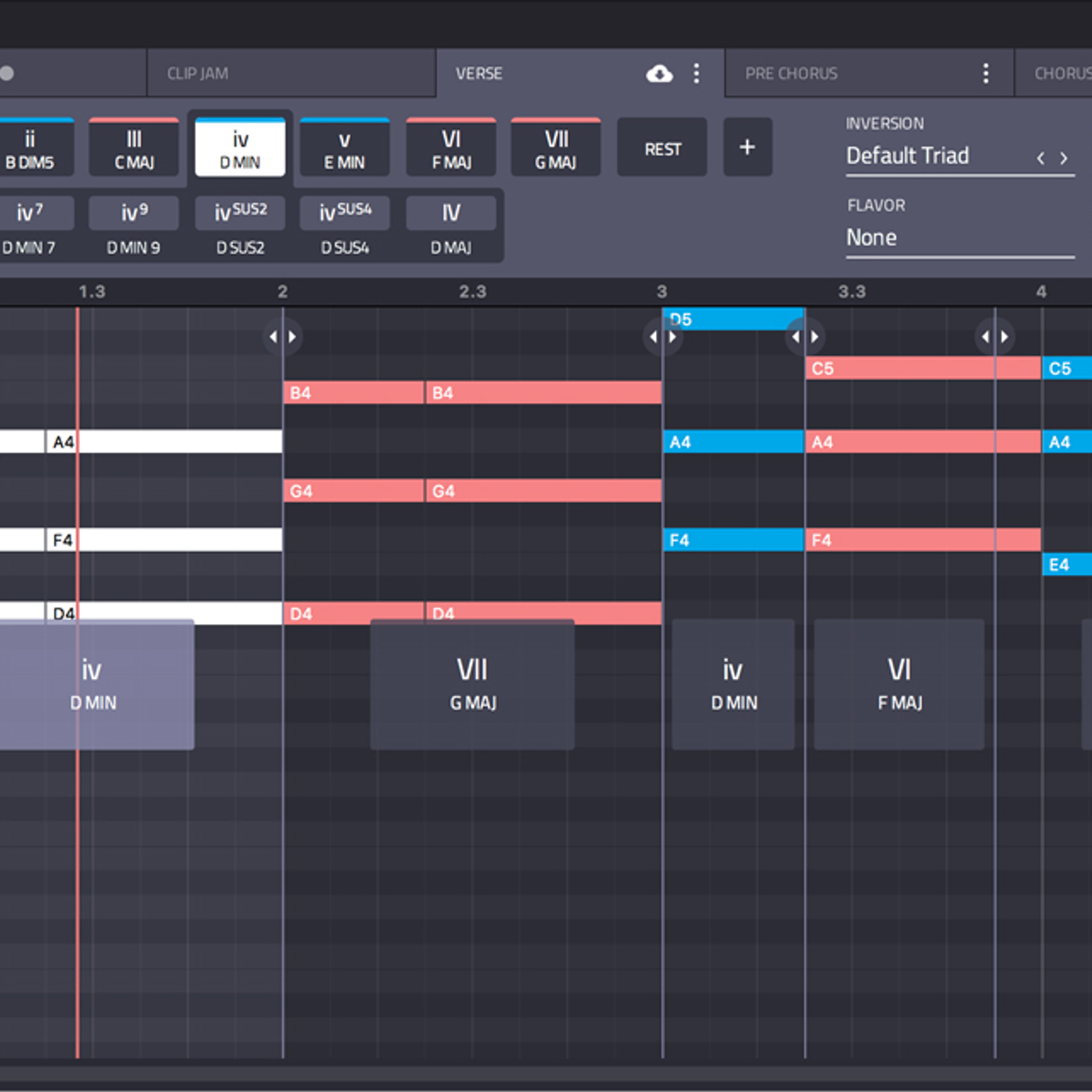Screen dimensions: 1092x1092
Task: Select the iv D MIN chord button
Action: click(x=240, y=148)
